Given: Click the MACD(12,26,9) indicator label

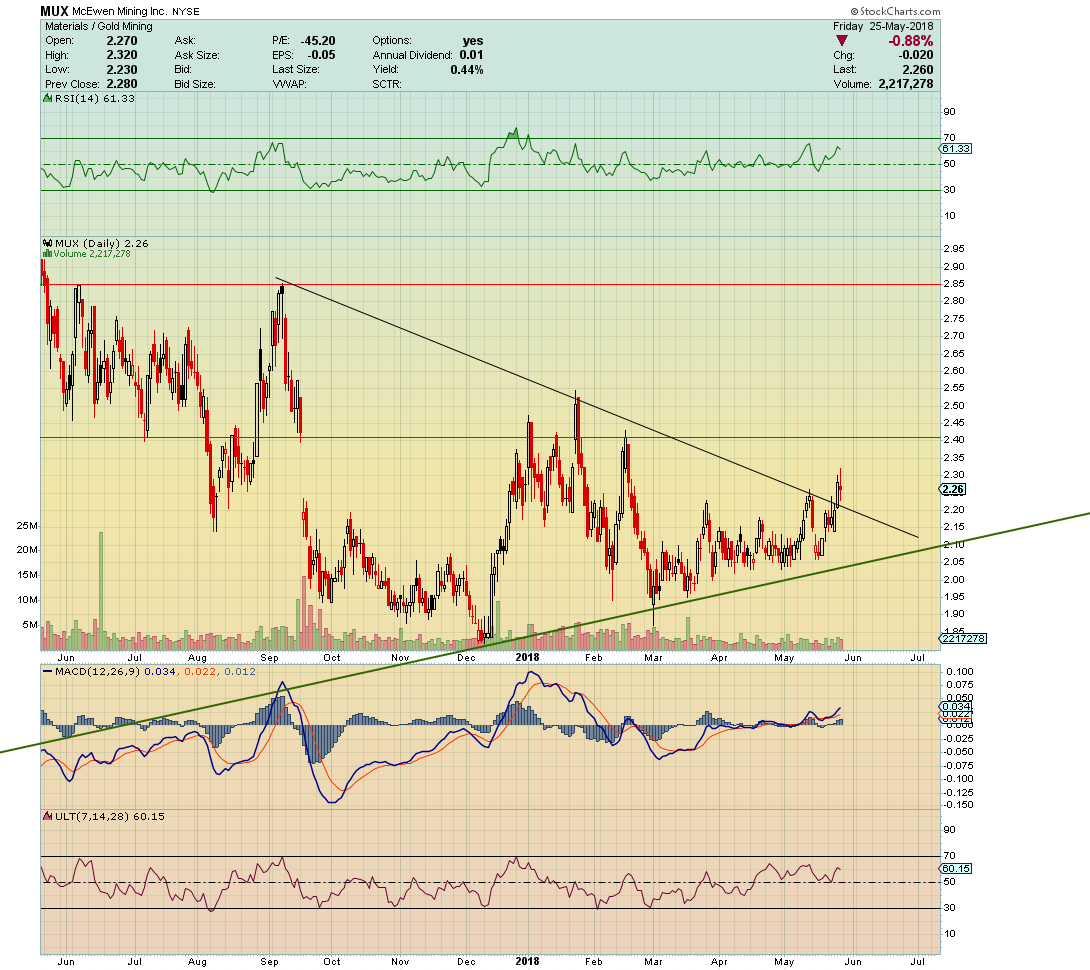Looking at the screenshot, I should 98,672.
